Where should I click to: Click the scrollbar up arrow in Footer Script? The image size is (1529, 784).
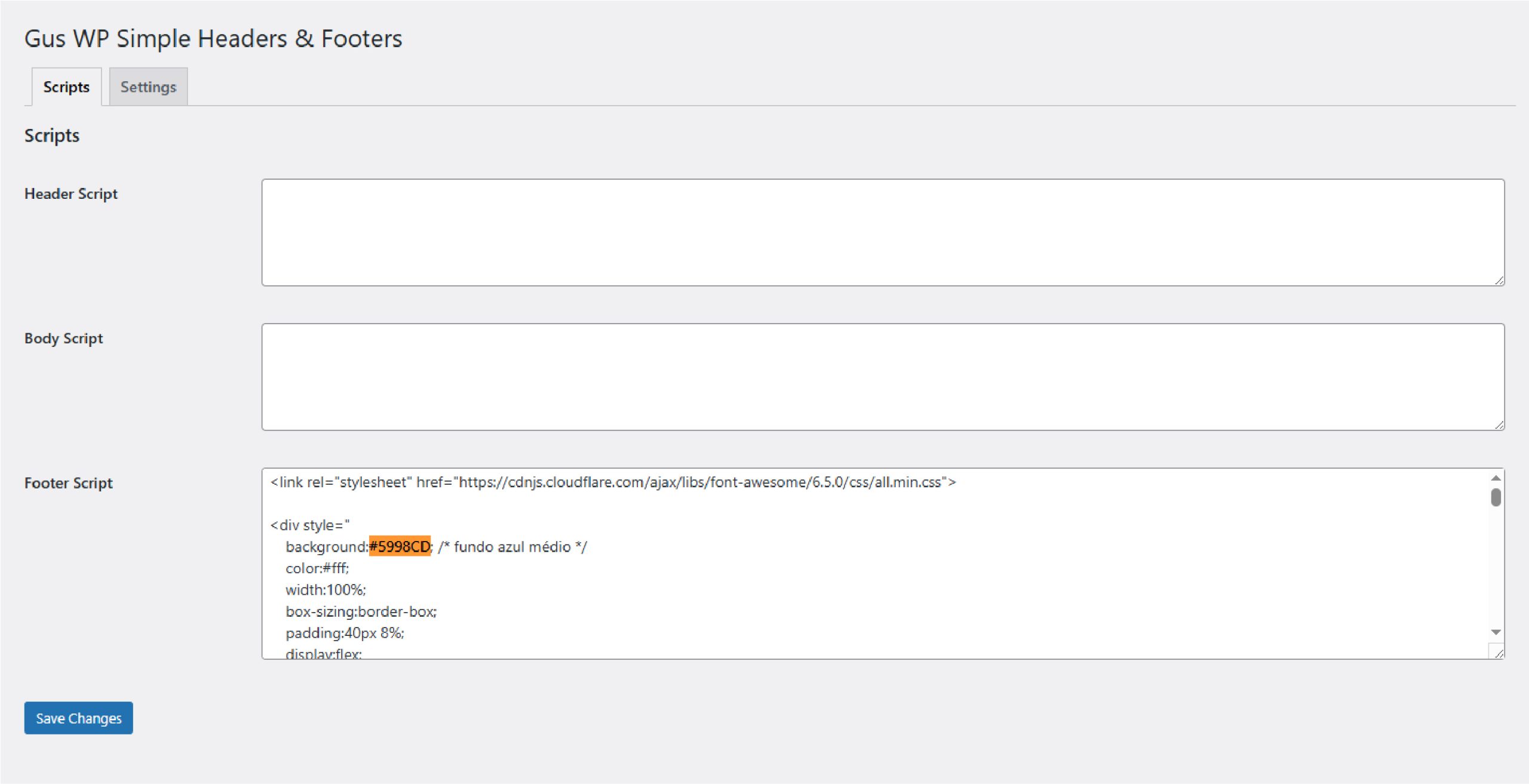pyautogui.click(x=1496, y=478)
